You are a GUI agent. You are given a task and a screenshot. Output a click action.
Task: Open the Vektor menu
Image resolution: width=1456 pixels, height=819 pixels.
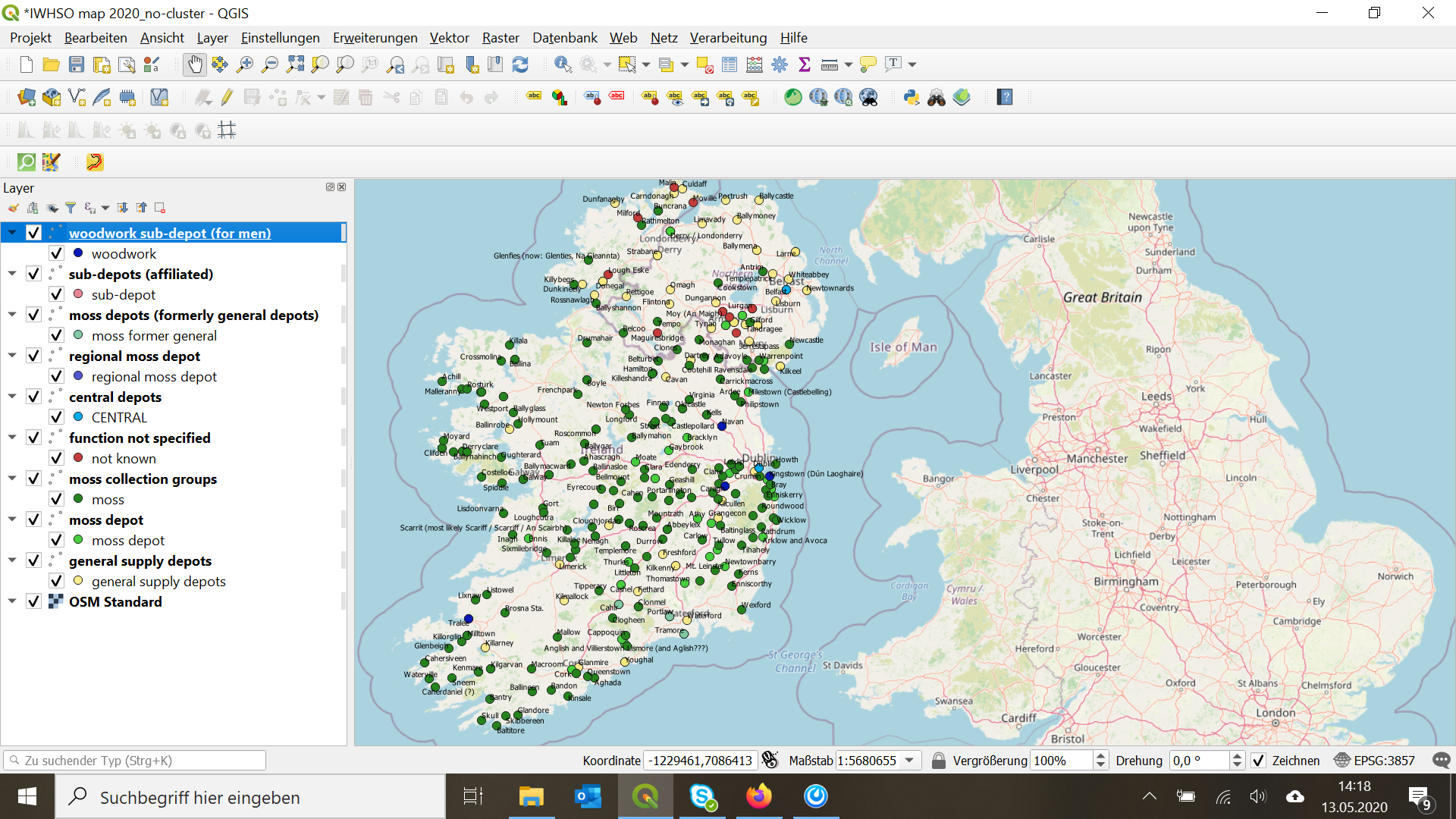448,37
